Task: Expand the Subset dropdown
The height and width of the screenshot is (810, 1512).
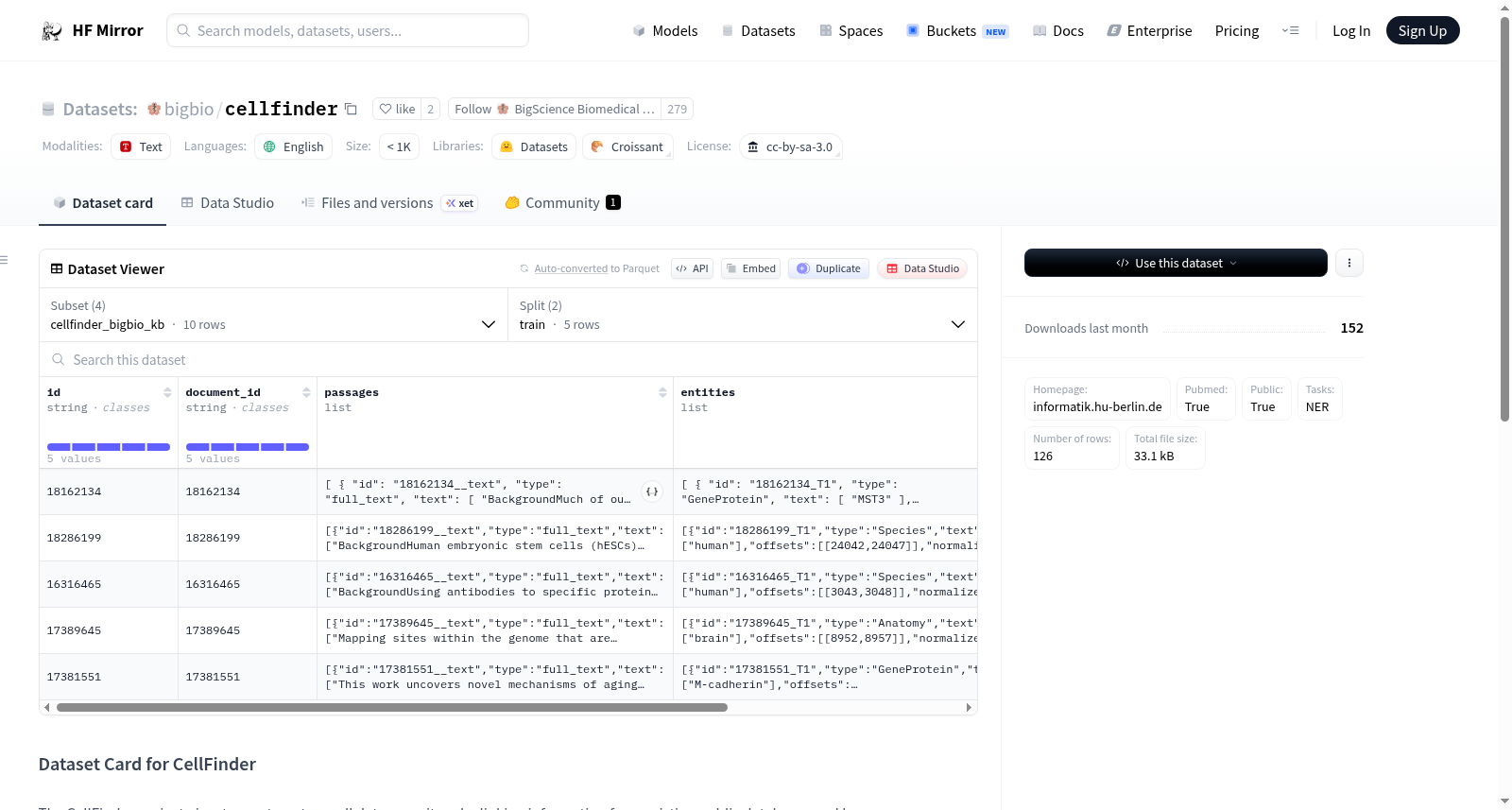Action: [x=274, y=315]
